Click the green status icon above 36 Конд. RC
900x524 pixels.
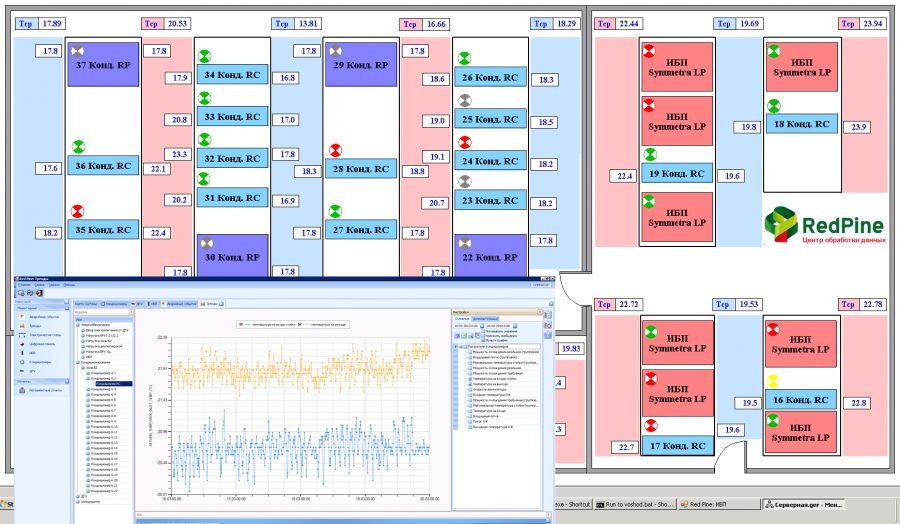78,146
